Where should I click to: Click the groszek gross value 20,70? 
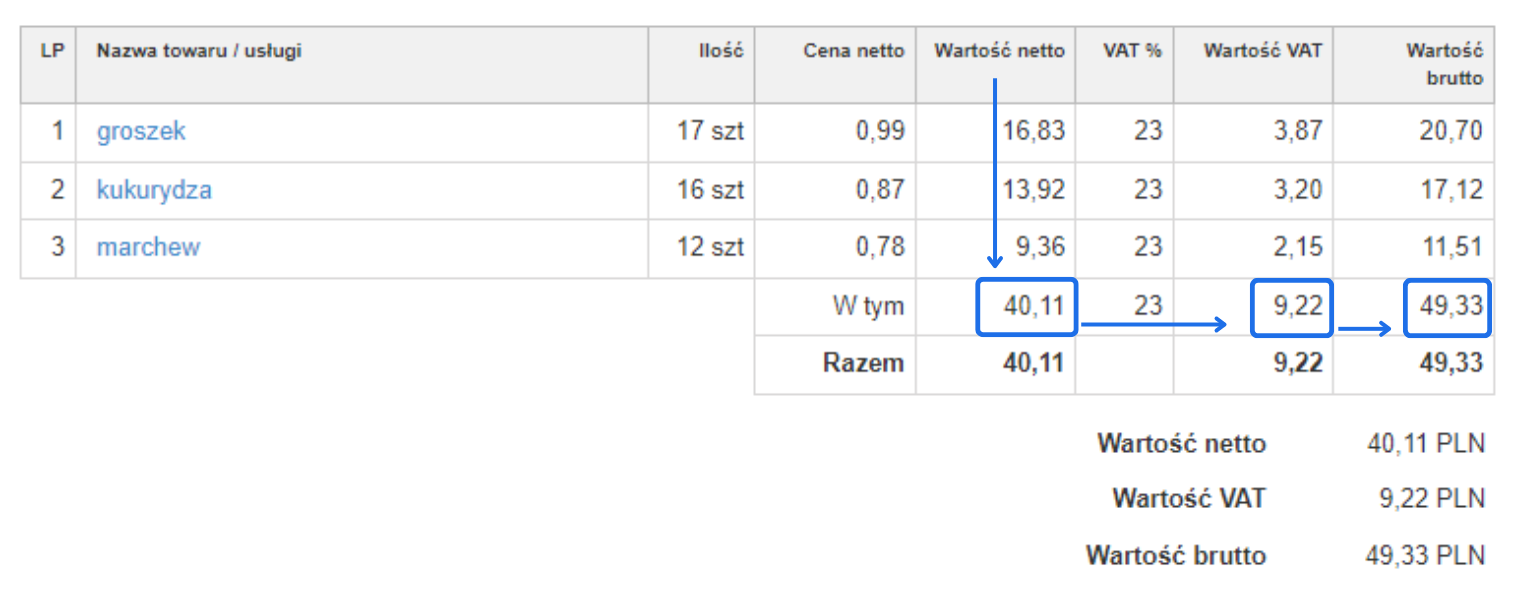click(x=1450, y=131)
